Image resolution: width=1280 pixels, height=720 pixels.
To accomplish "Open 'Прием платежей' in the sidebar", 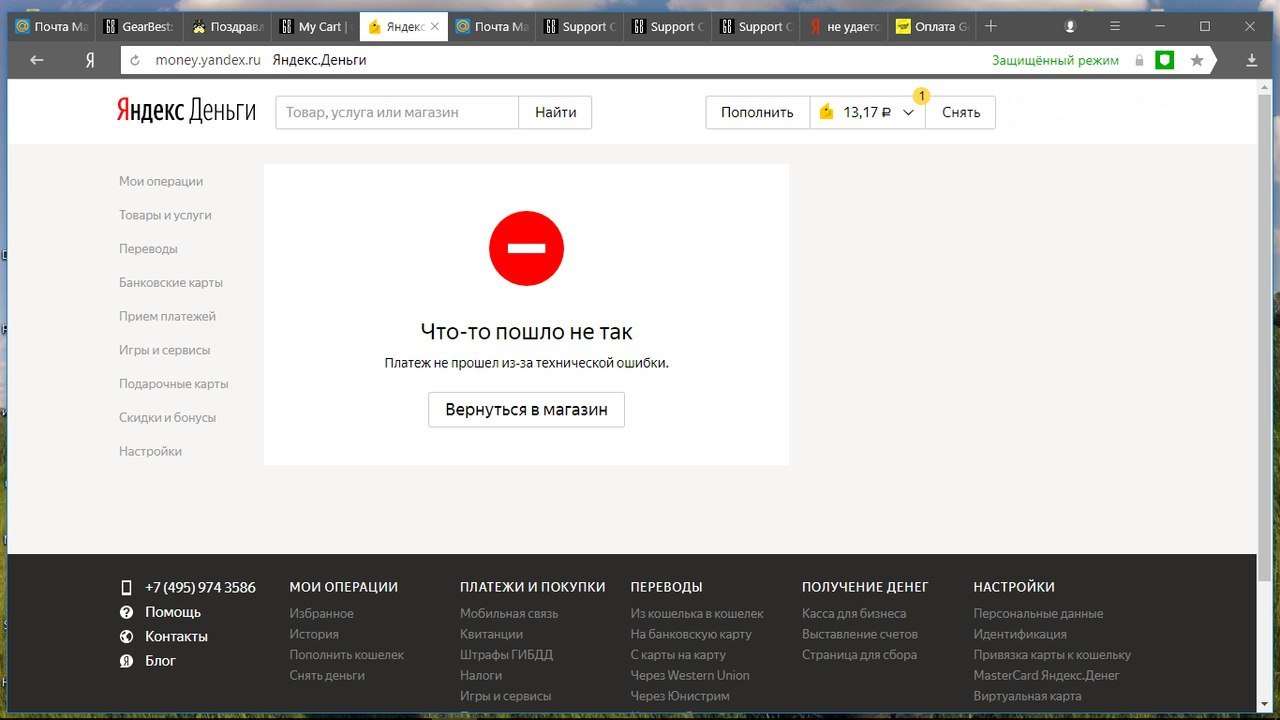I will click(x=167, y=316).
